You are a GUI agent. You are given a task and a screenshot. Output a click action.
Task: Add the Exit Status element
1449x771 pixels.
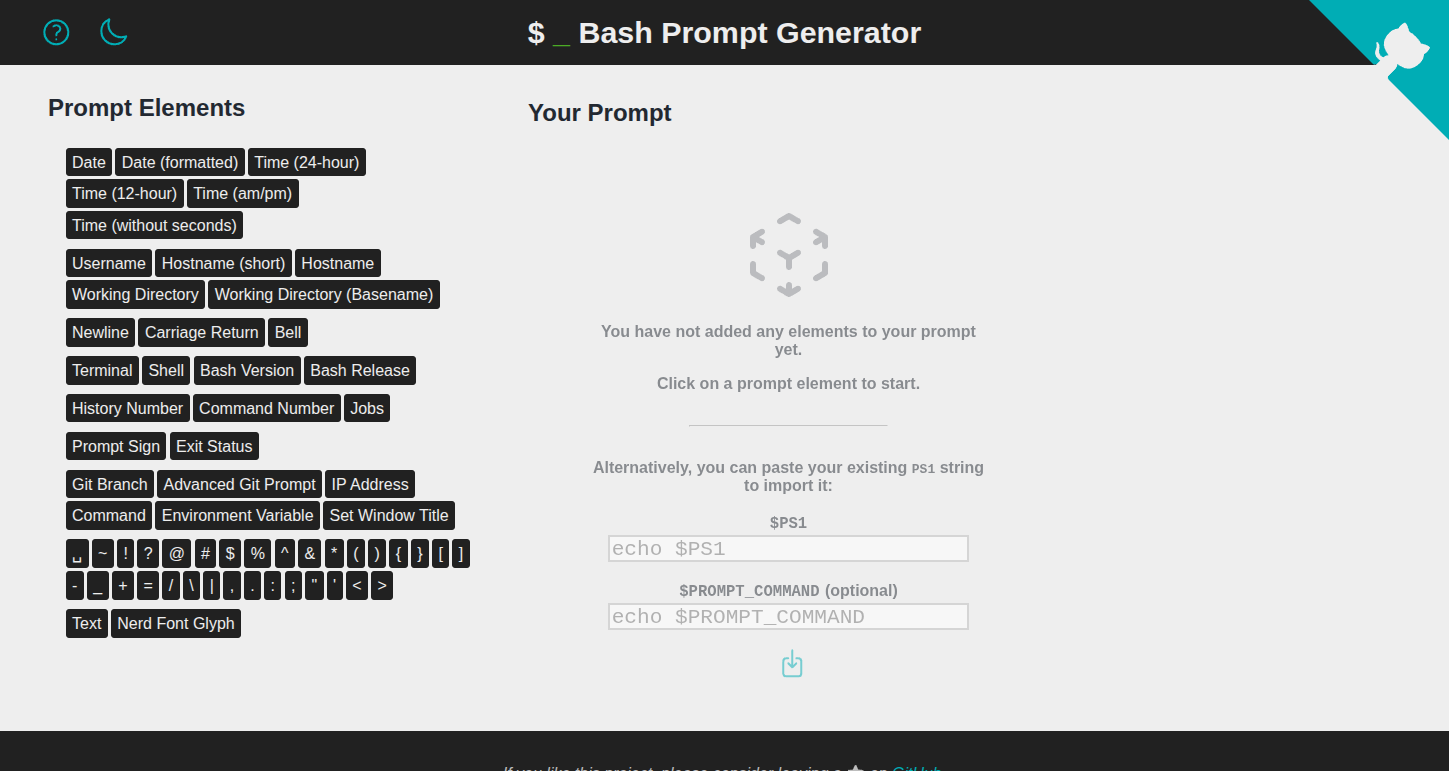click(x=215, y=447)
